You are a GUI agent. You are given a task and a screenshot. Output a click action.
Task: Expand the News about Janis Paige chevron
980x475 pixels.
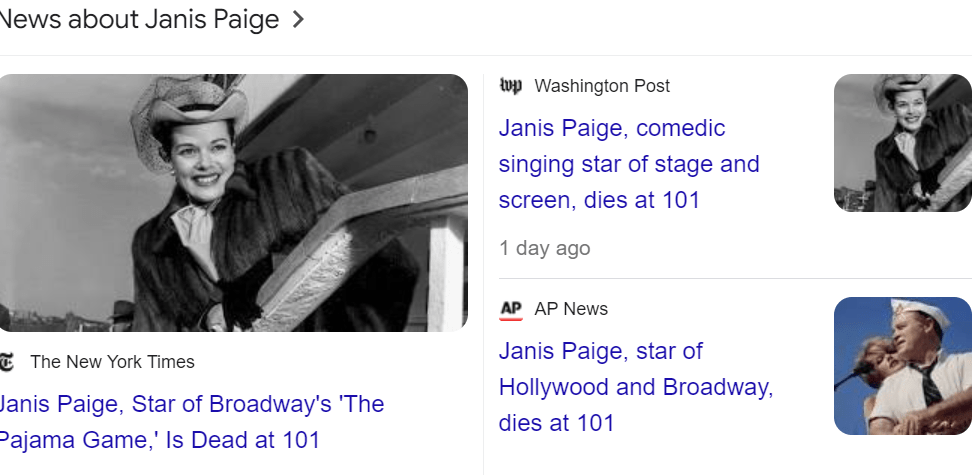297,20
